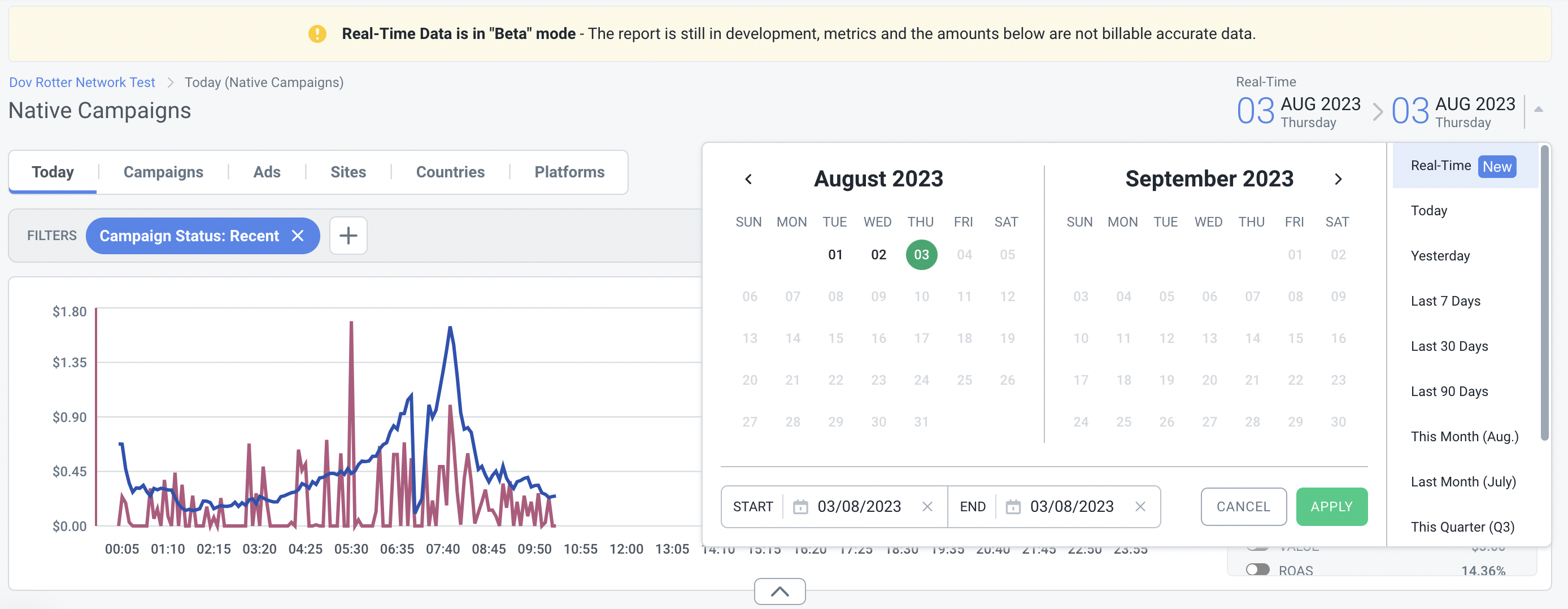Viewport: 1568px width, 609px height.
Task: Clear the START date using its X icon
Action: (927, 506)
